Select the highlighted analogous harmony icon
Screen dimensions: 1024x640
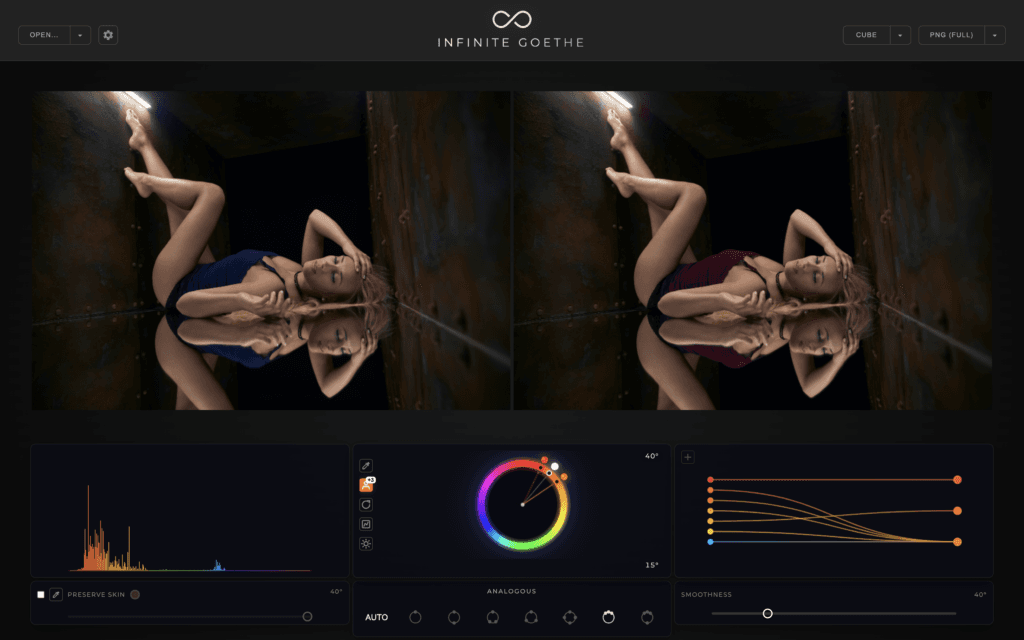tap(608, 616)
